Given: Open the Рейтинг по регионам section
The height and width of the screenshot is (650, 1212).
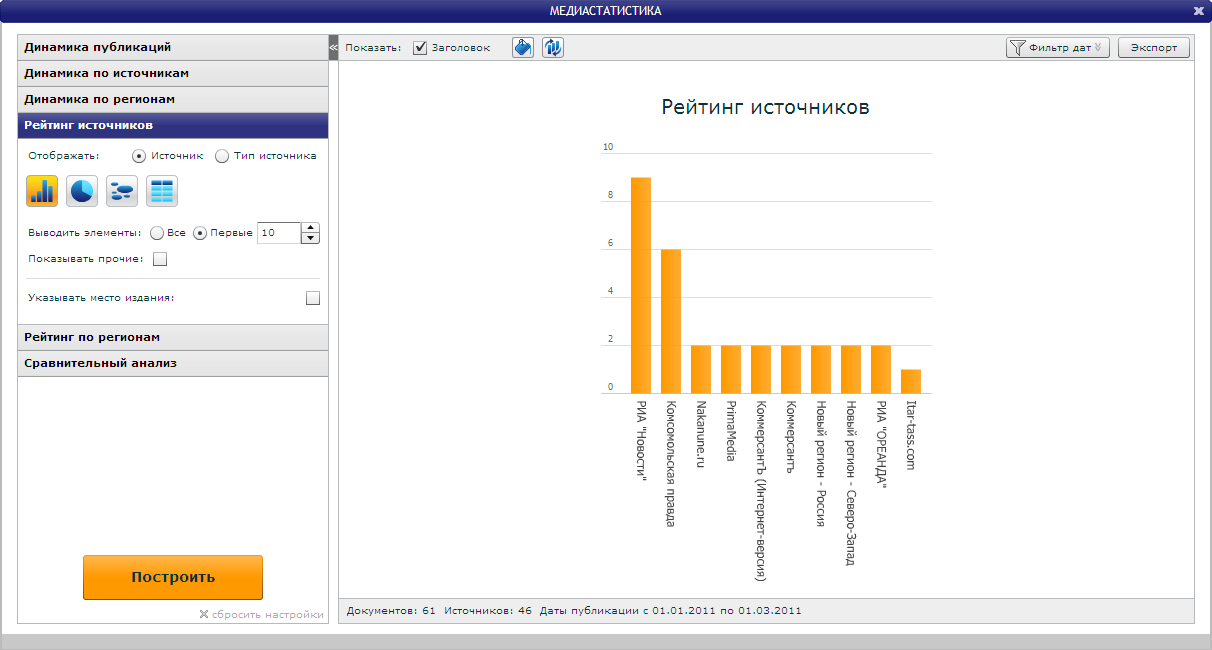Looking at the screenshot, I should click(173, 337).
